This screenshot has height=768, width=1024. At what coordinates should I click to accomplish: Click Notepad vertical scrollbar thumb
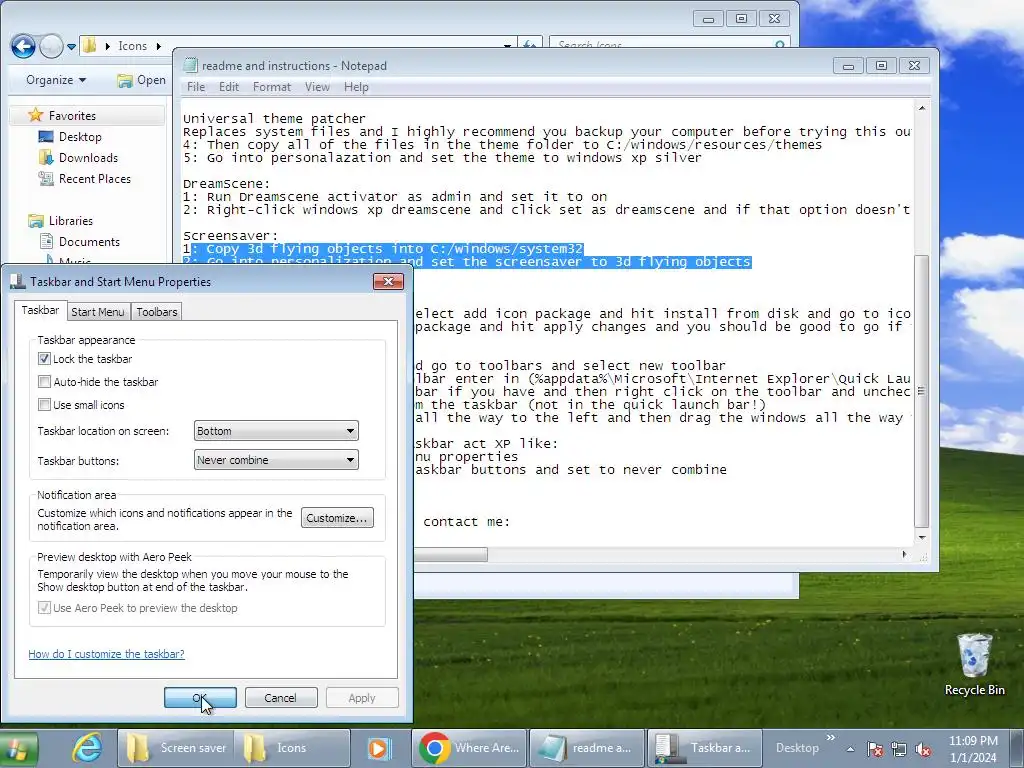point(921,391)
